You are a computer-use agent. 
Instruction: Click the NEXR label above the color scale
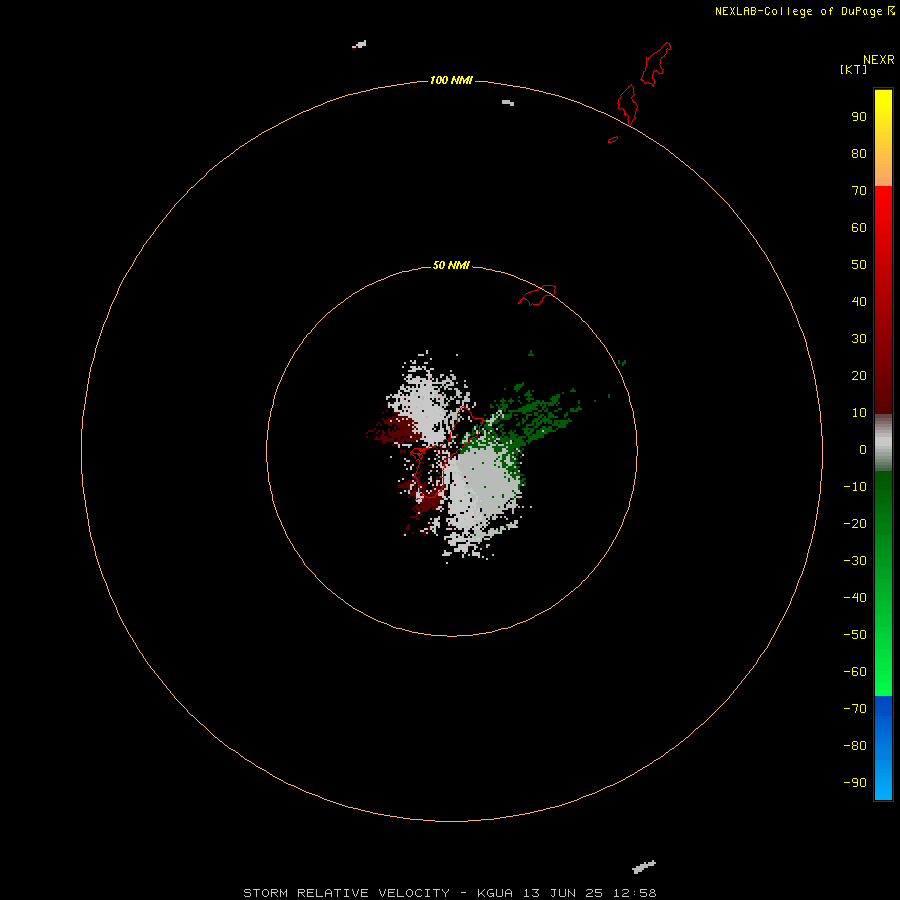coord(878,60)
